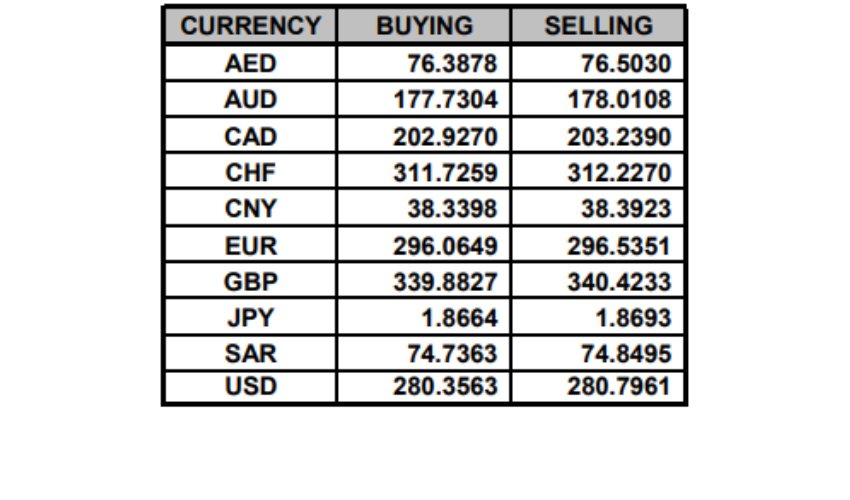Select the JPY buying rate 1.8664
Viewport: 850px width, 500px height.
click(458, 318)
